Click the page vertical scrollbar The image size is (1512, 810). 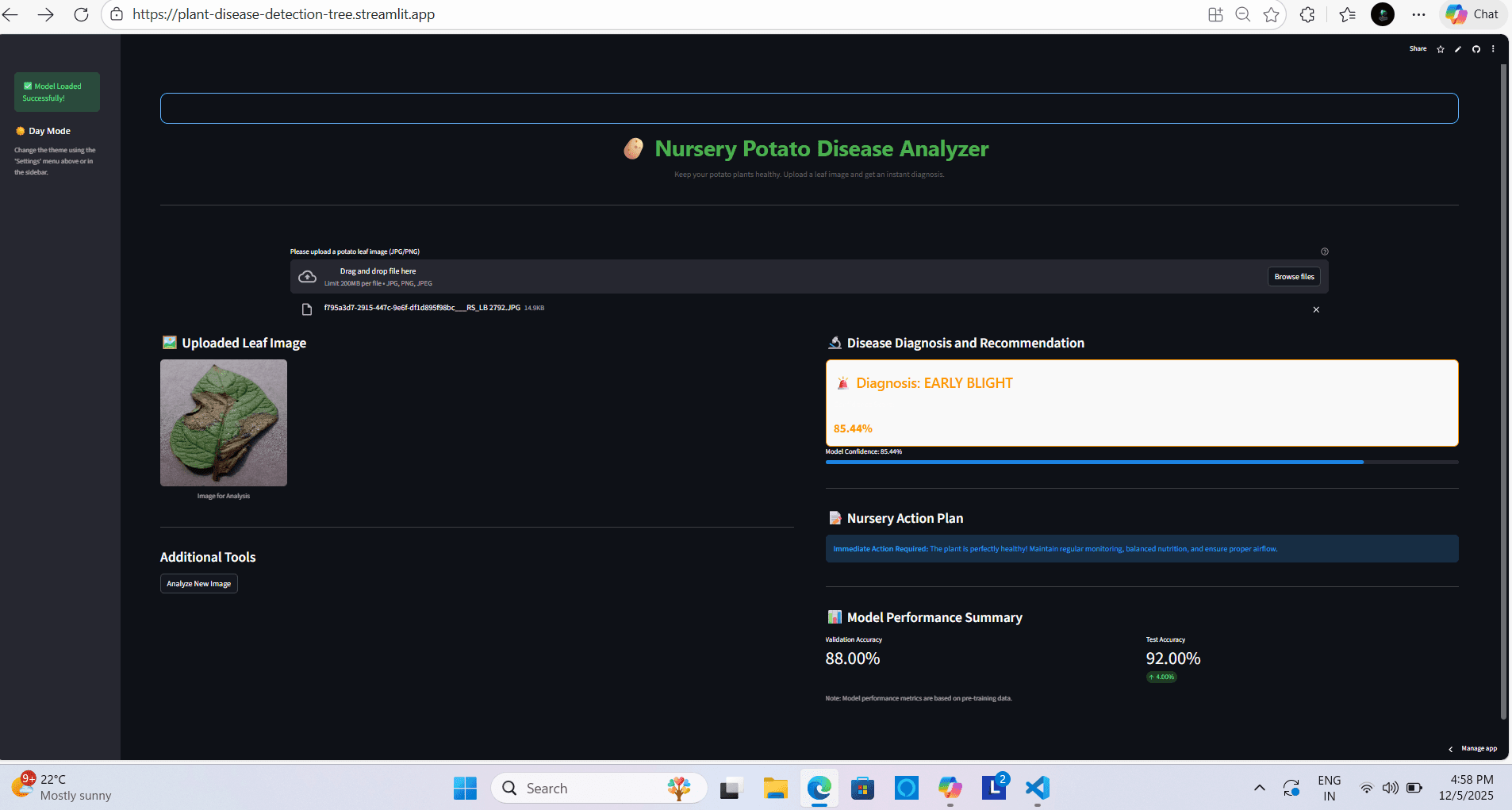click(1503, 393)
